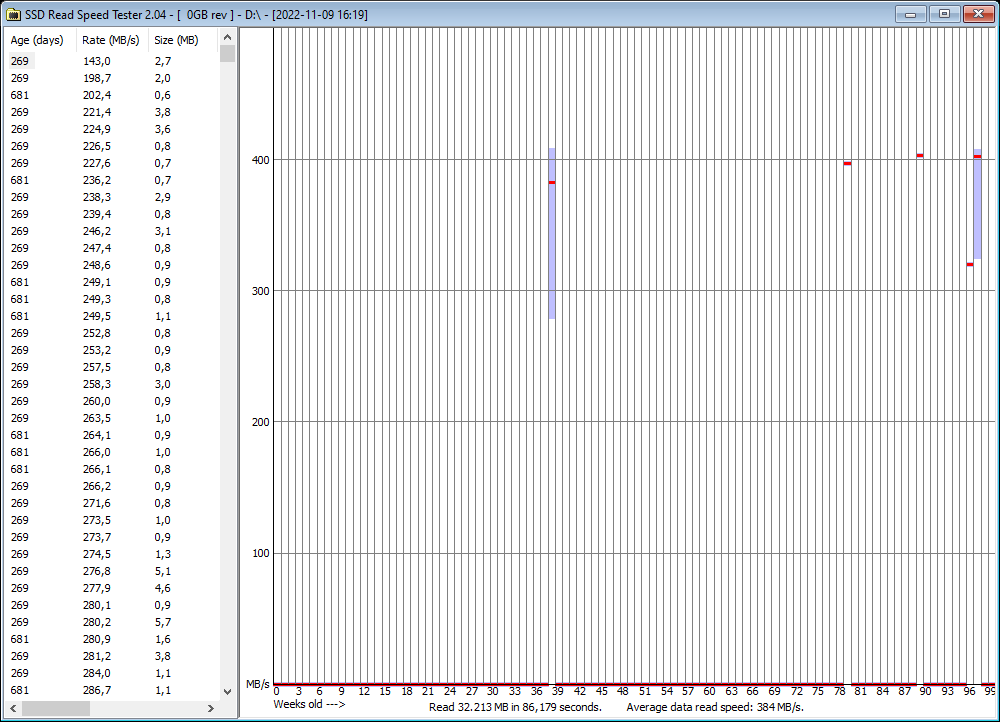The height and width of the screenshot is (722, 1000).
Task: Open the SSD Read Speed Tester system menu icon
Action: (14, 13)
